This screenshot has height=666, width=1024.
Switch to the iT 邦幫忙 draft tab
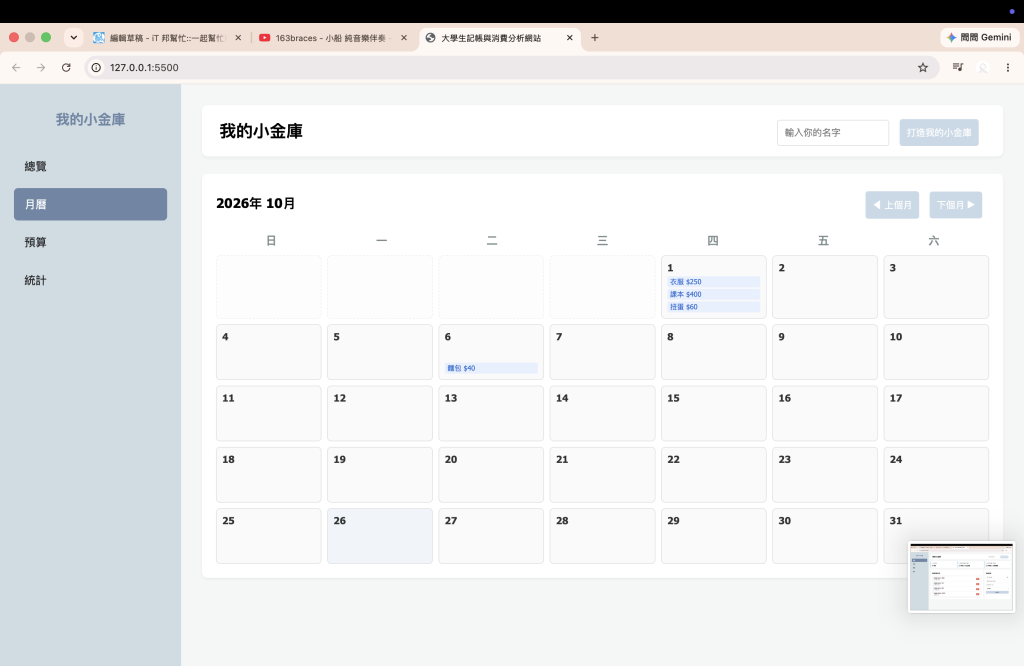pyautogui.click(x=167, y=38)
